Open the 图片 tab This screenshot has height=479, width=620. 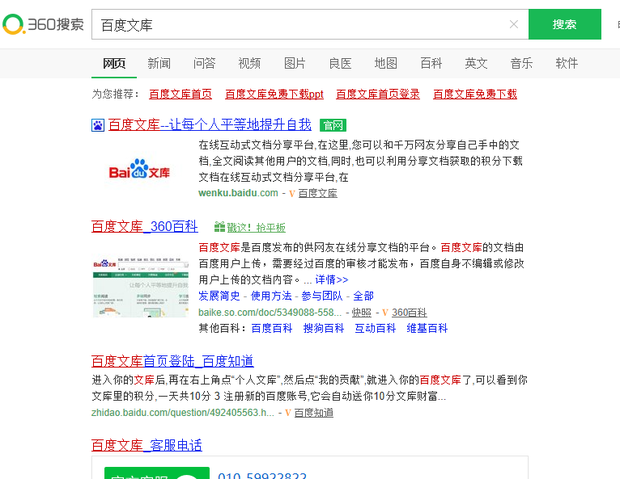(295, 63)
